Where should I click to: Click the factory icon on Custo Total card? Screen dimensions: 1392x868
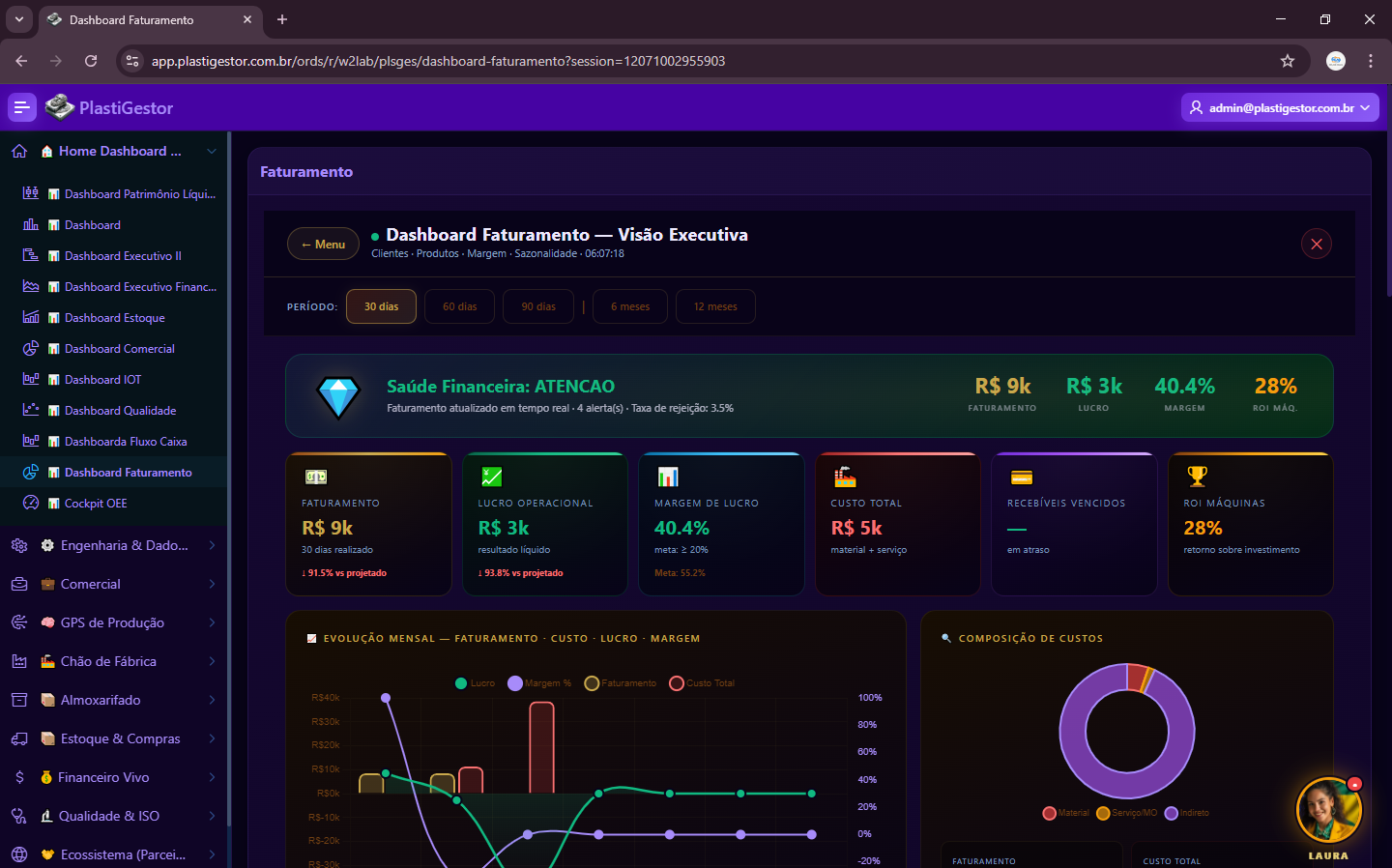(x=845, y=476)
